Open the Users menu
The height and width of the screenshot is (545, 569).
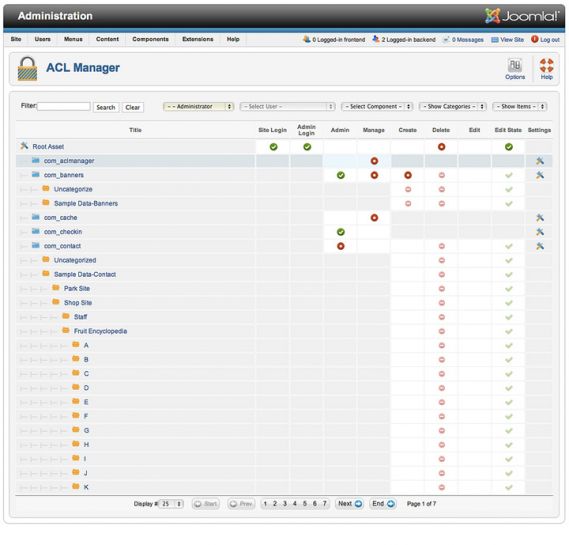click(42, 39)
